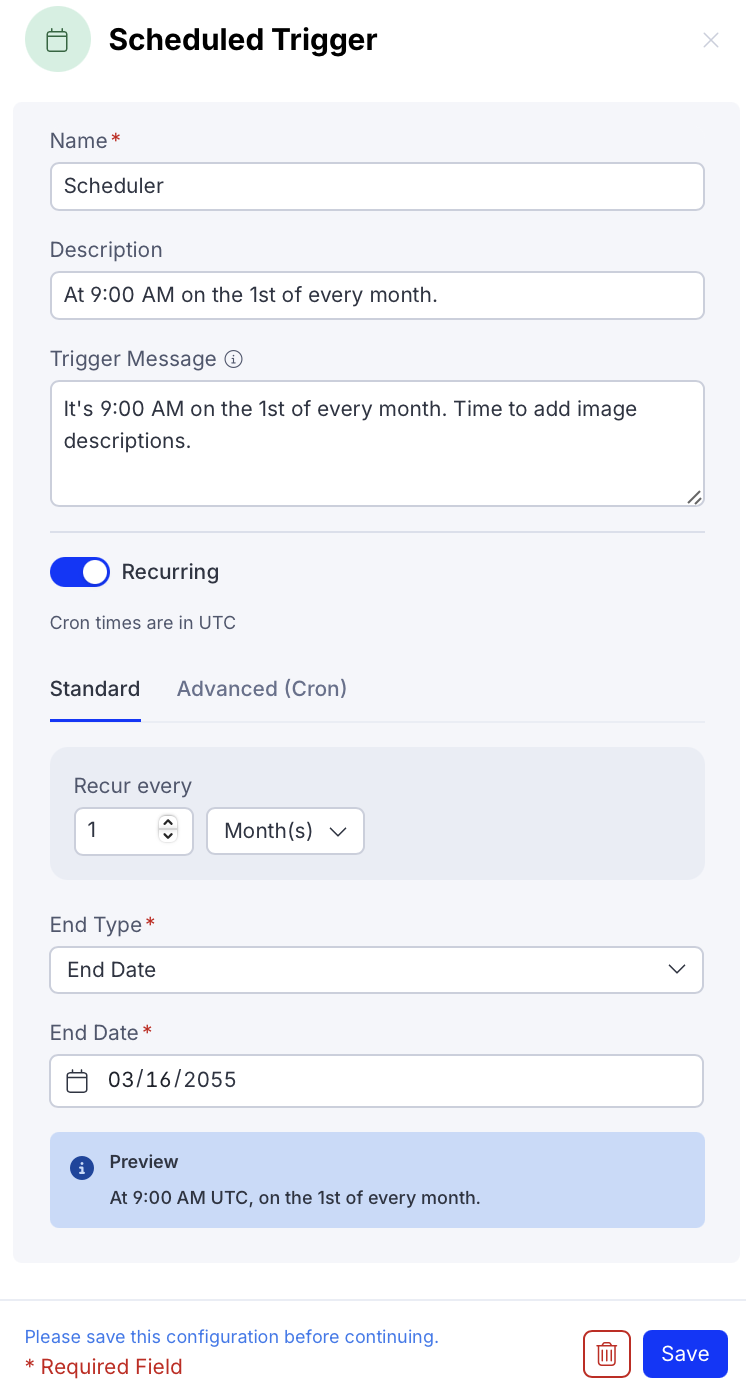746x1392 pixels.
Task: Switch to the Standard tab
Action: pyautogui.click(x=95, y=689)
